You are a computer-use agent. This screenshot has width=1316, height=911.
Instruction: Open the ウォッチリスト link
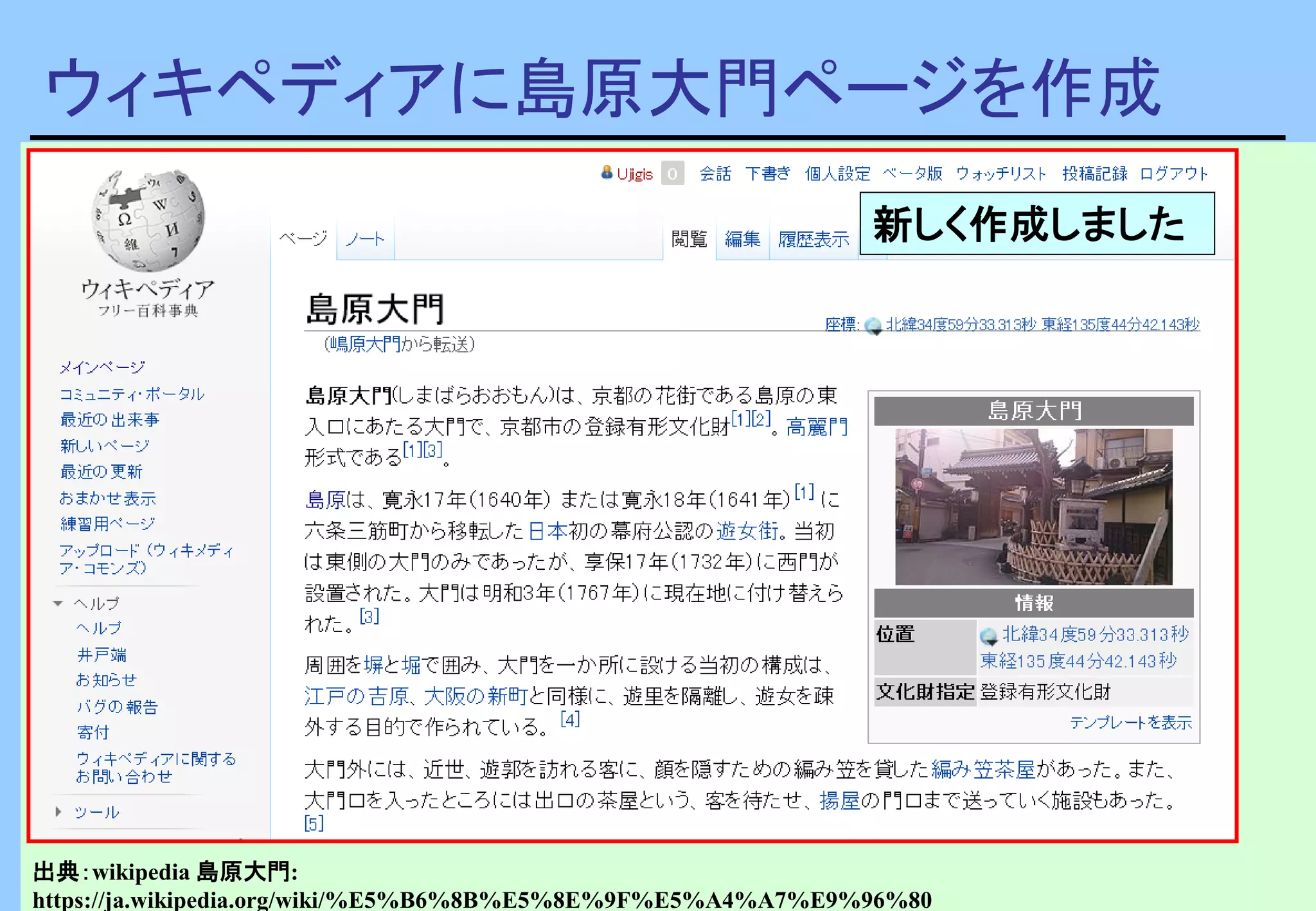(1002, 173)
